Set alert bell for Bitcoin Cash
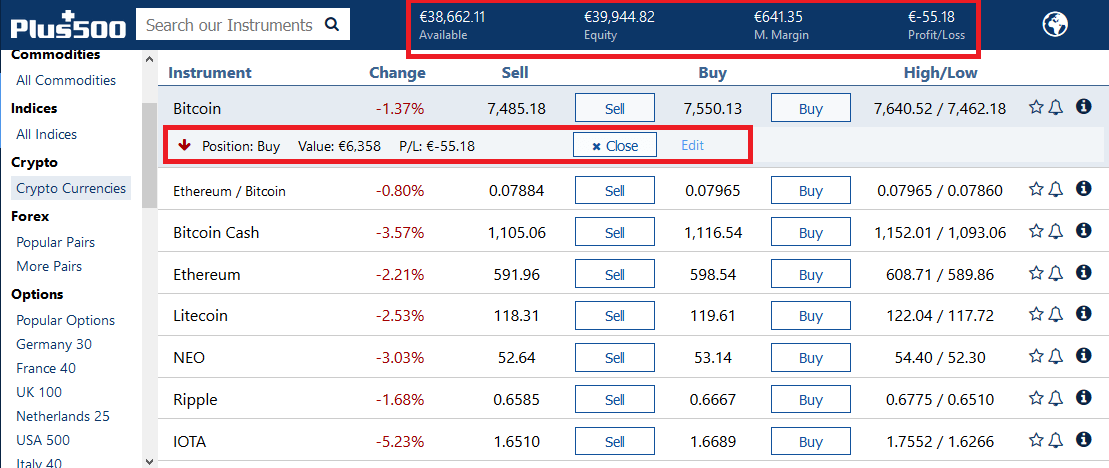The image size is (1109, 468). point(1055,231)
